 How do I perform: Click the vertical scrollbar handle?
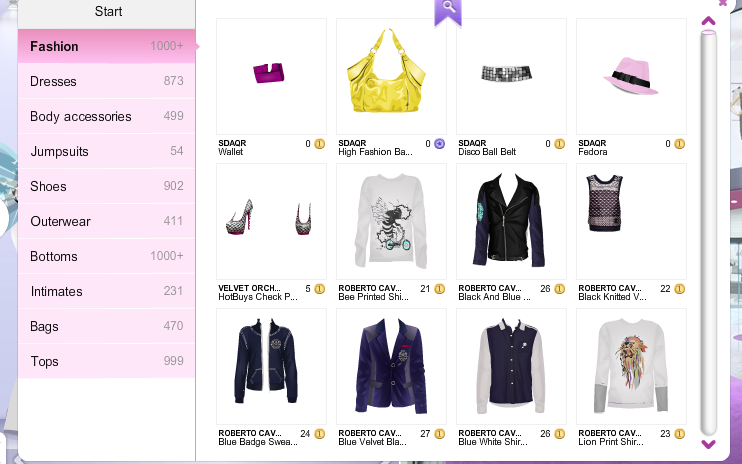point(708,232)
